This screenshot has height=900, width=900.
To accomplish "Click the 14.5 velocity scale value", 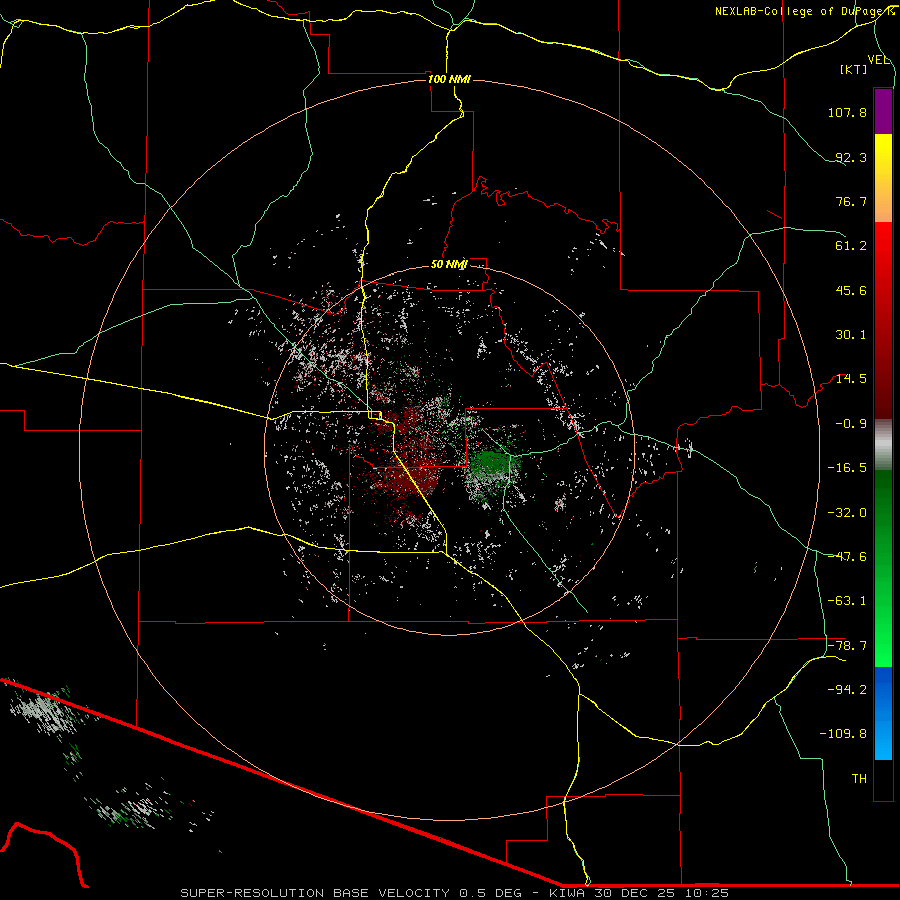I will point(851,379).
